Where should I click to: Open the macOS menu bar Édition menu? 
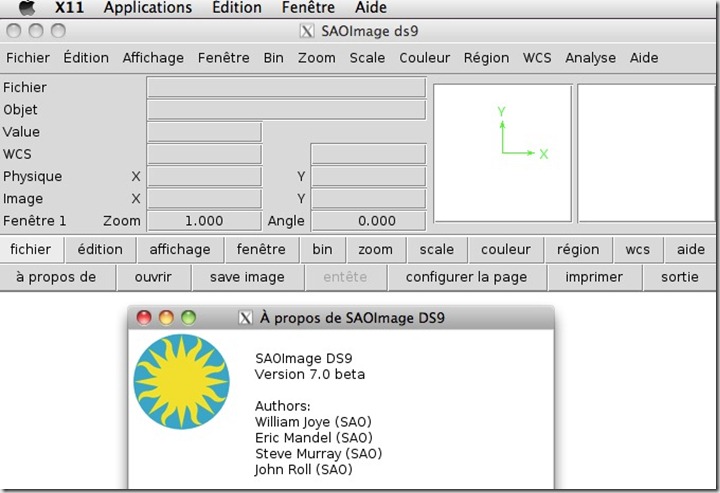237,7
